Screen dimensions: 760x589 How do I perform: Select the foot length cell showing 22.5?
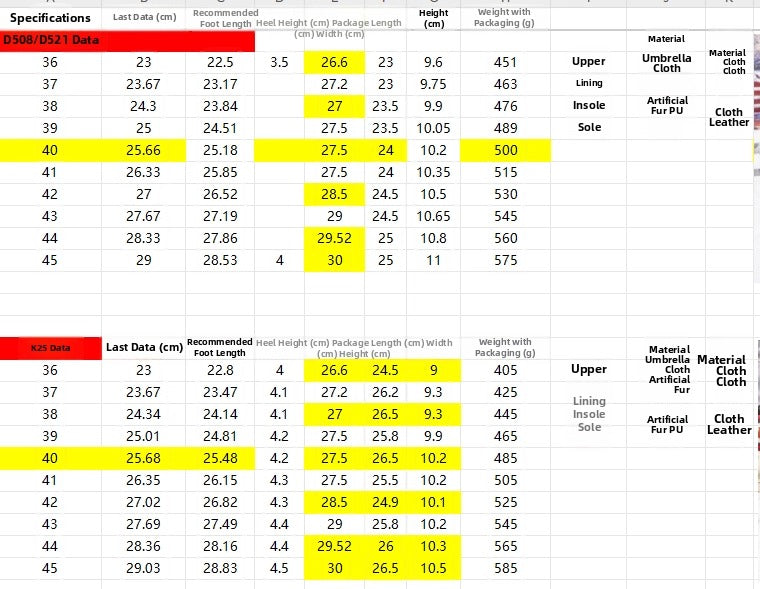pos(219,62)
